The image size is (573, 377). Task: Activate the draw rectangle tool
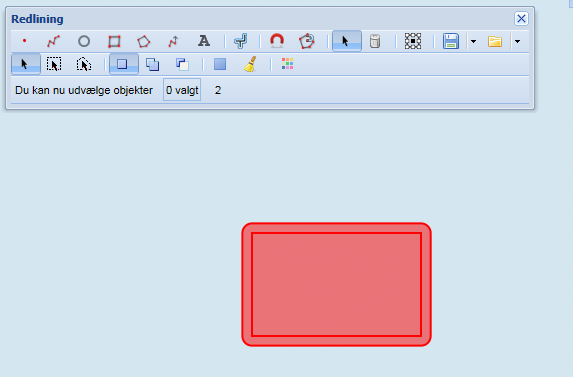coord(114,41)
